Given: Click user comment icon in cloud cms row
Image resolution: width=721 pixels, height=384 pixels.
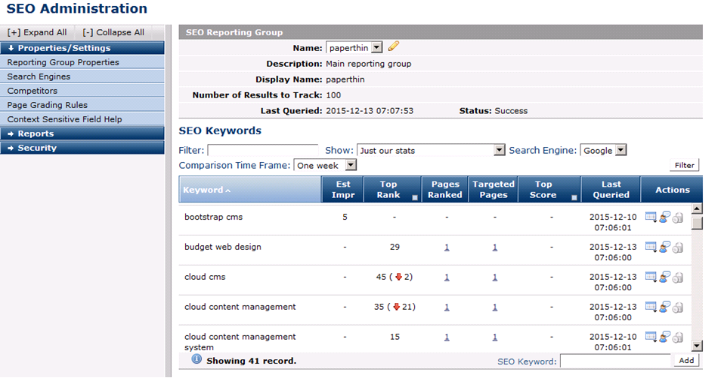Looking at the screenshot, I should tap(664, 277).
